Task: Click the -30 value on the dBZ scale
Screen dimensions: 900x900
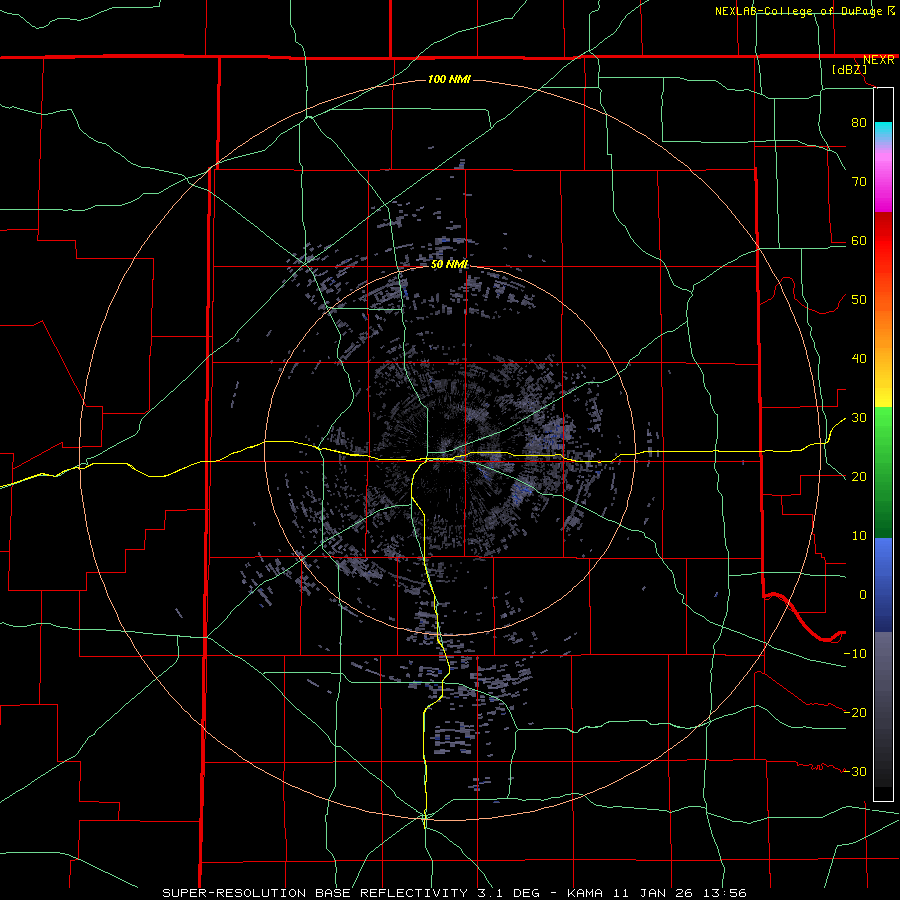Action: (855, 771)
